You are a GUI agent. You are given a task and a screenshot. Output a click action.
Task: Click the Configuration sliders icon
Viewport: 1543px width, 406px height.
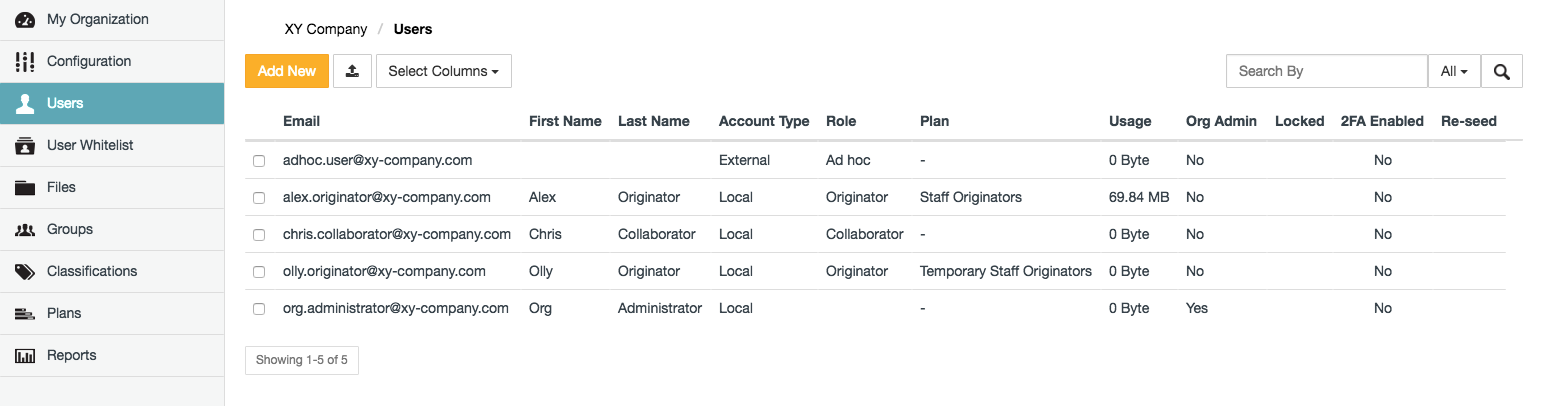coord(25,61)
